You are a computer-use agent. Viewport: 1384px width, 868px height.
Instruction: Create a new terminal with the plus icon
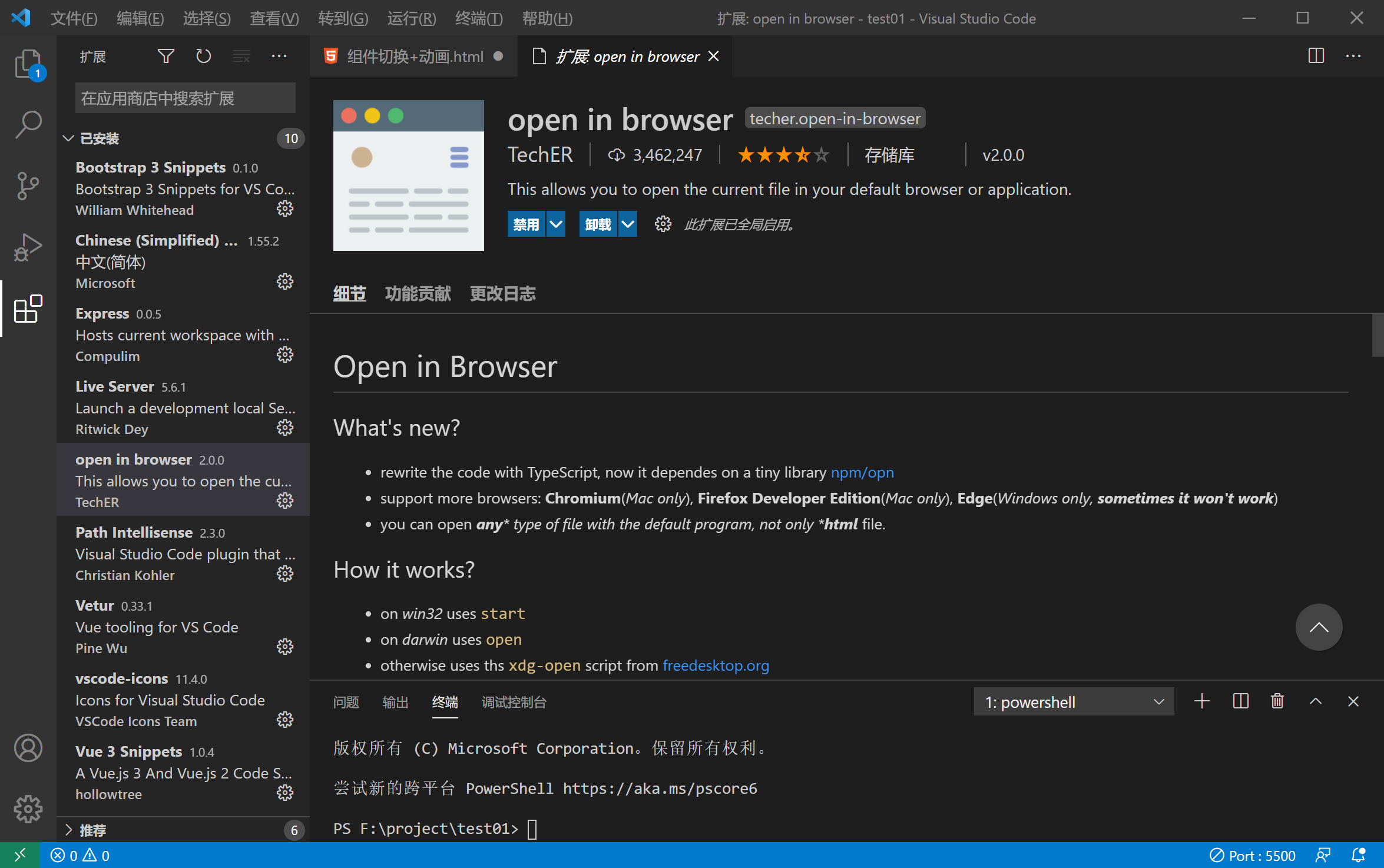tap(1202, 701)
